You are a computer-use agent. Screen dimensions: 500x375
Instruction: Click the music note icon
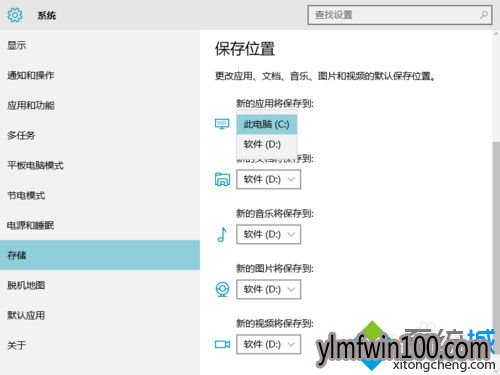[222, 234]
